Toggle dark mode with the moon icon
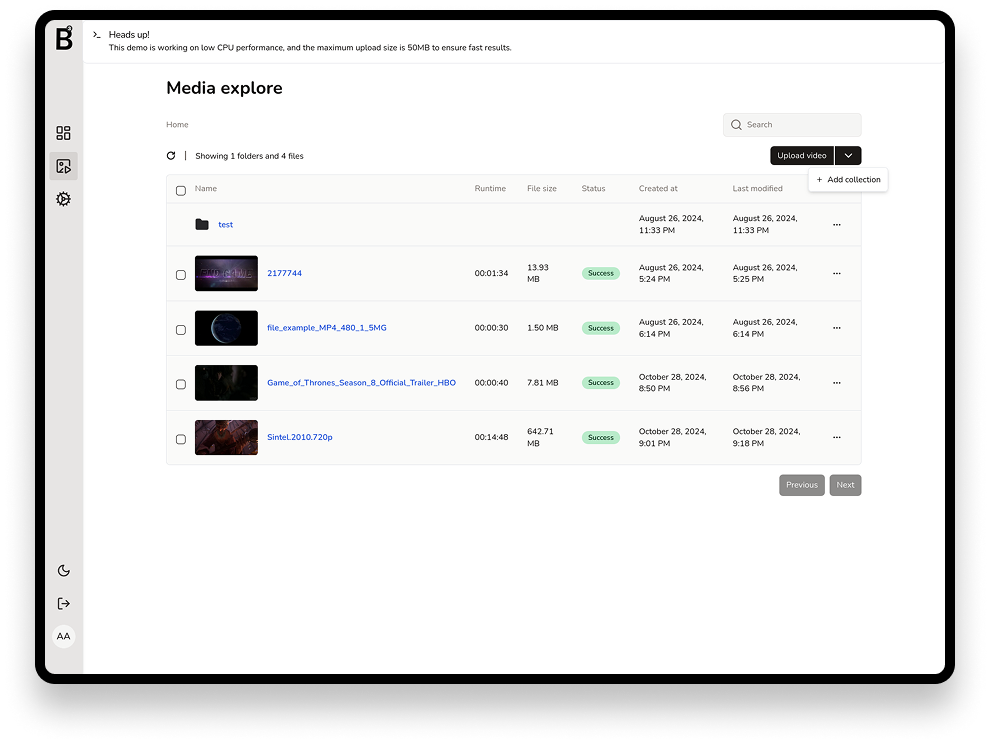Image resolution: width=990 pixels, height=744 pixels. click(x=63, y=570)
